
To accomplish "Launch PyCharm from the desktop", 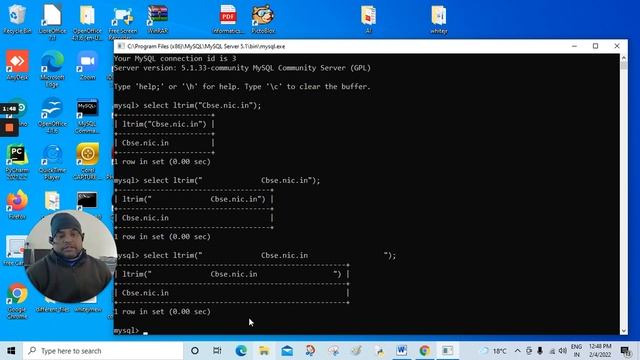I will tap(17, 162).
